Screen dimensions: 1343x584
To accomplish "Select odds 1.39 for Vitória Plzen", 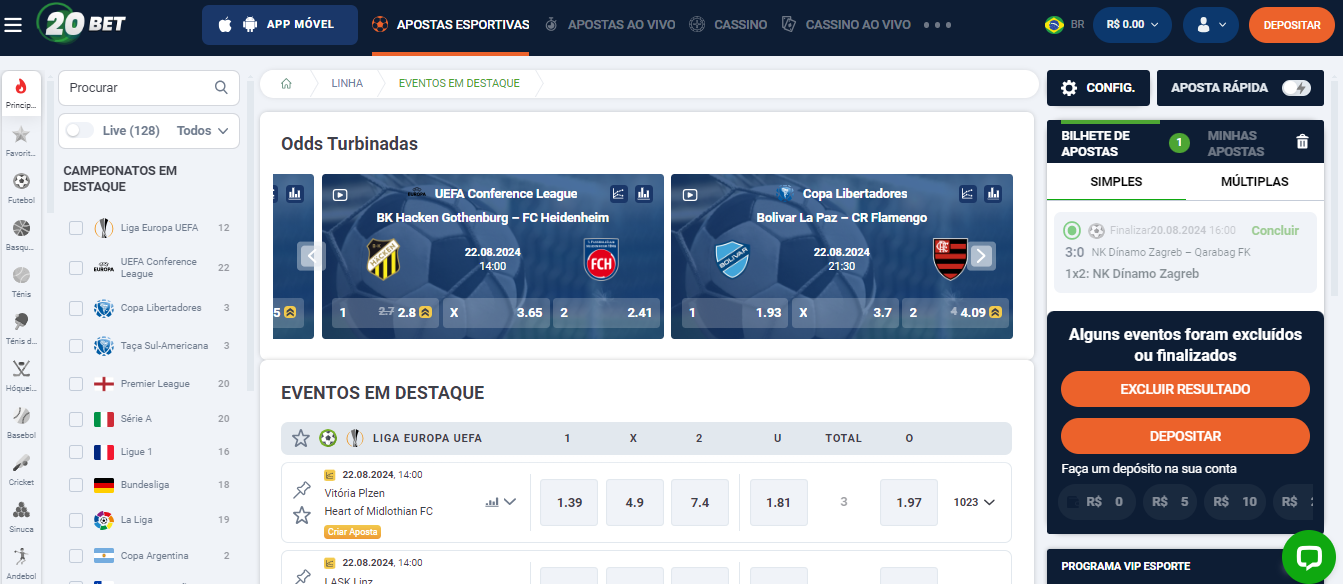I will [x=569, y=502].
